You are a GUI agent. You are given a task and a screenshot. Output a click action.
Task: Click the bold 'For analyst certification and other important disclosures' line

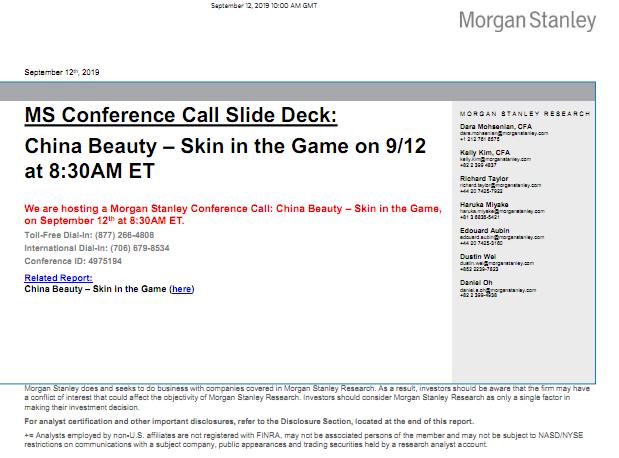[x=249, y=422]
